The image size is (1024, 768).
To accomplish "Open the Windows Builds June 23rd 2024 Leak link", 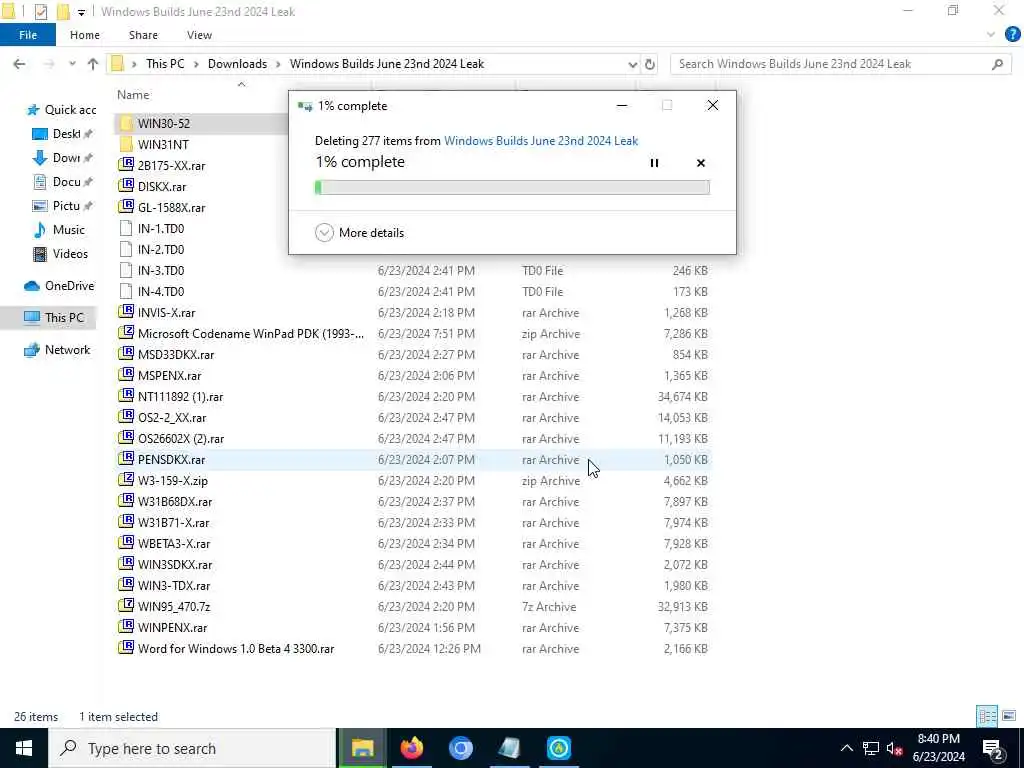I will click(x=541, y=140).
